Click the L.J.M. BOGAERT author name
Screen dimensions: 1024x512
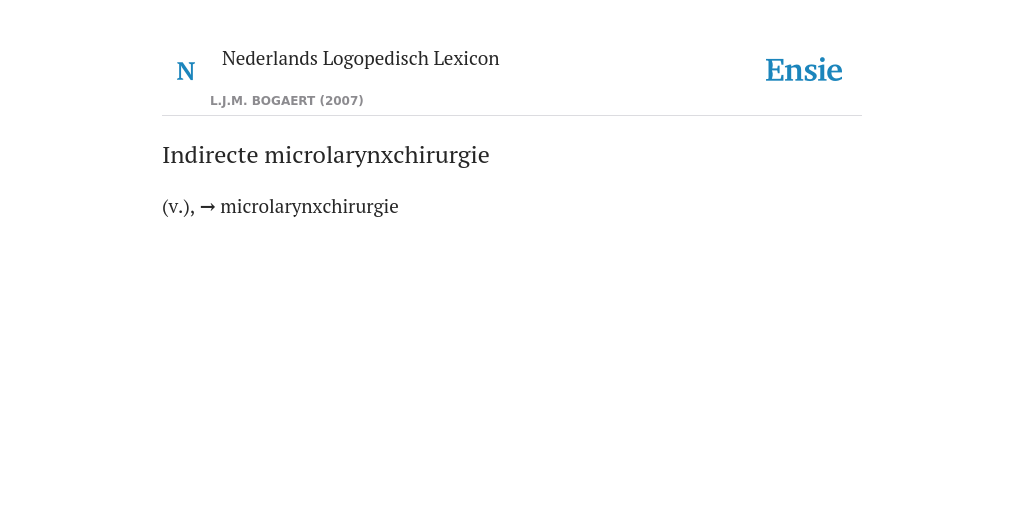(263, 101)
